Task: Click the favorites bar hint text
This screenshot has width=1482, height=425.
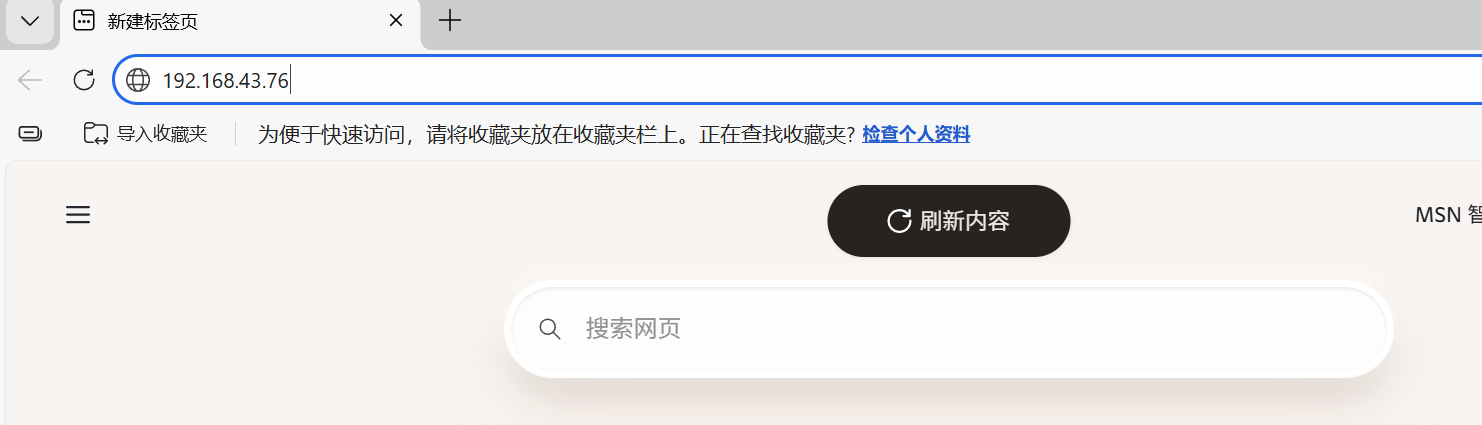Action: (556, 134)
